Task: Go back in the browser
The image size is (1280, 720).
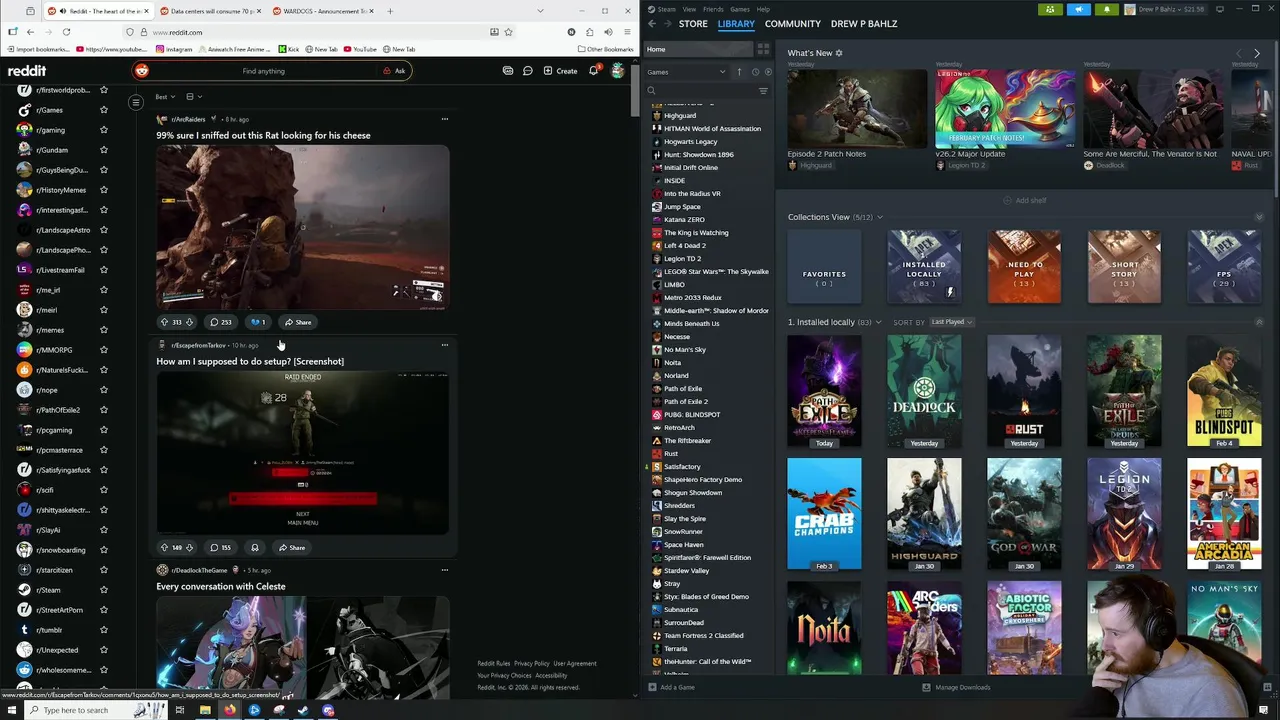Action: click(30, 32)
